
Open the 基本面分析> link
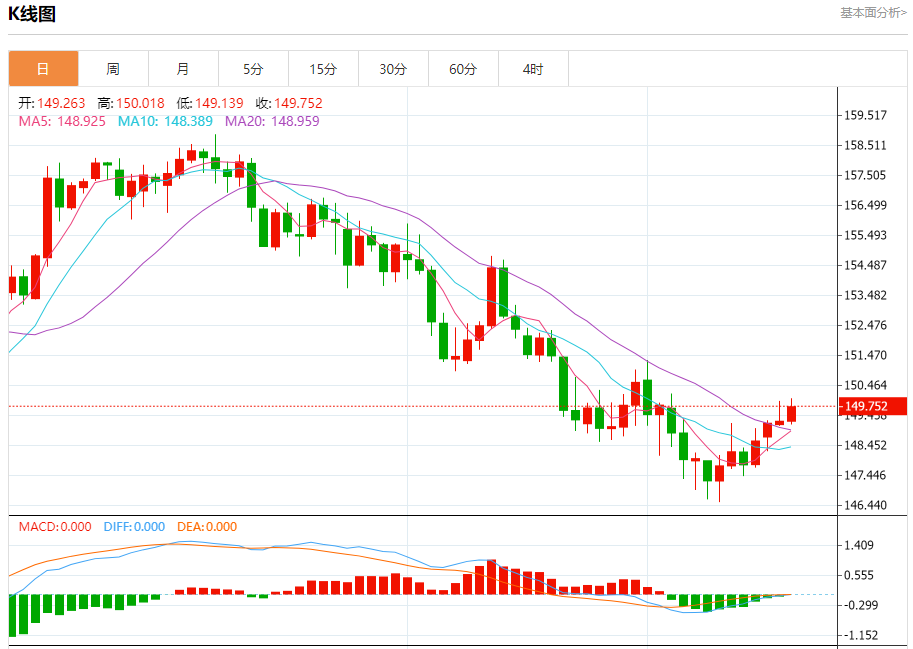coord(873,13)
